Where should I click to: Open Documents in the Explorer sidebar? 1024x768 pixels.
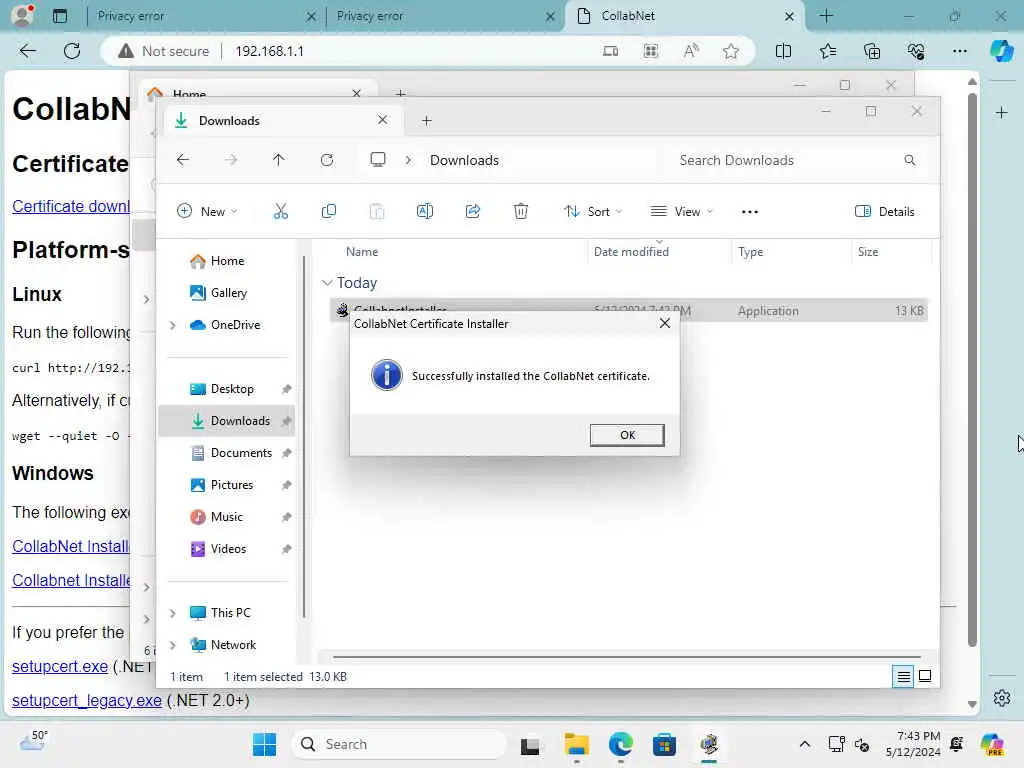click(240, 453)
